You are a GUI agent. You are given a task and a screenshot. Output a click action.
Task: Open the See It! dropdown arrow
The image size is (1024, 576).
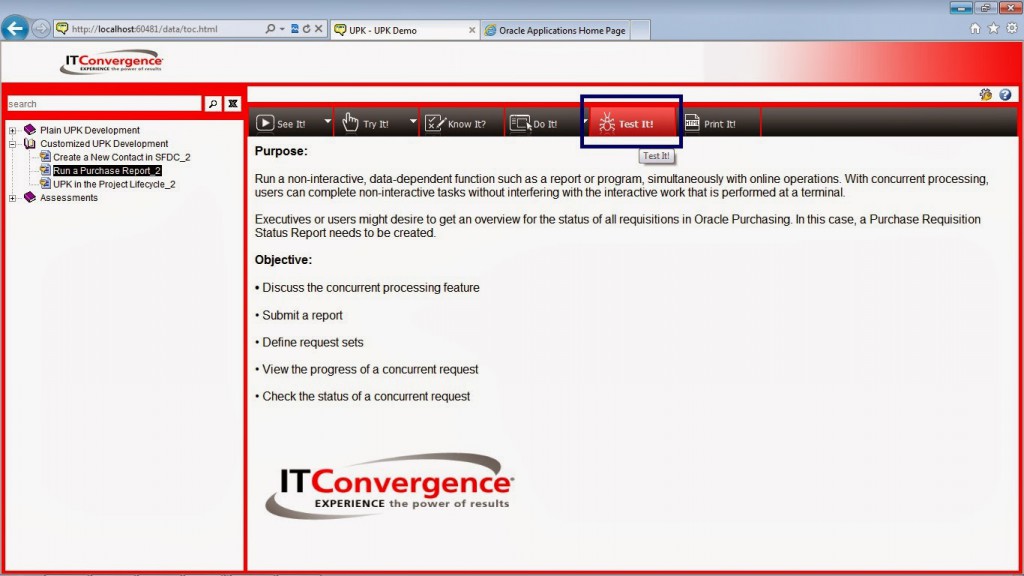[x=327, y=121]
